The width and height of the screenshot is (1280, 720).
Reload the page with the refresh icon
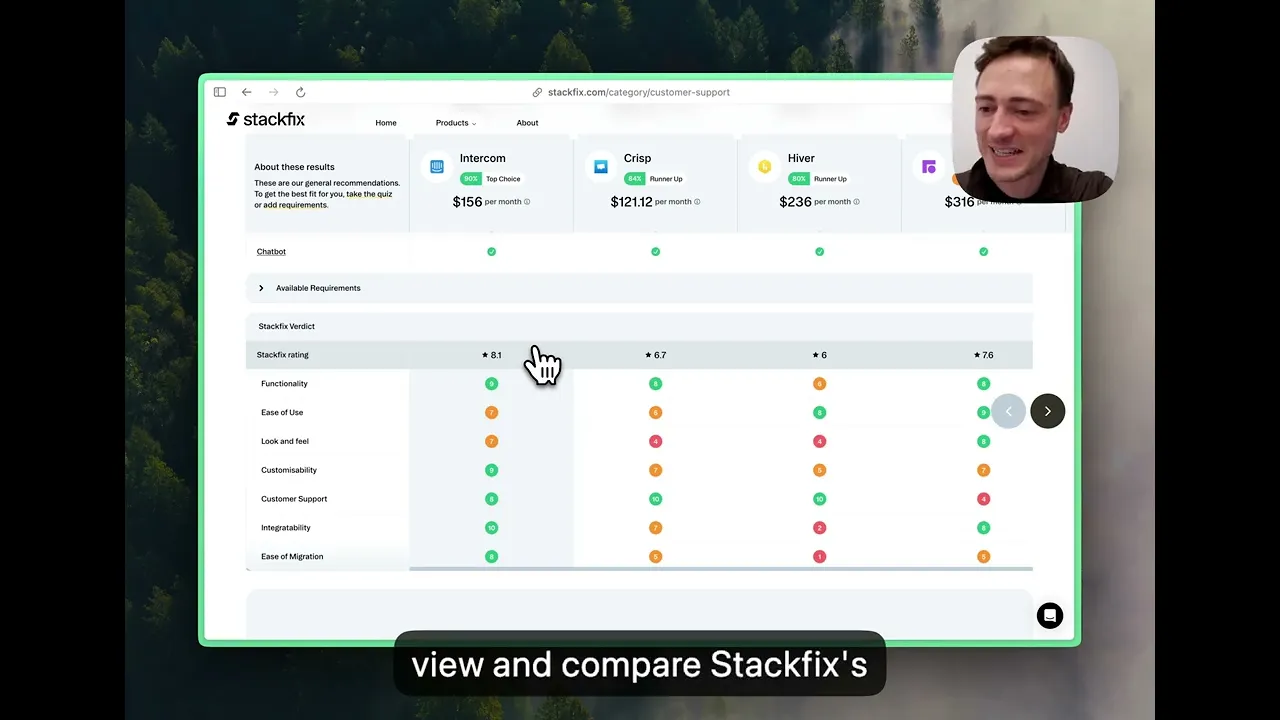[x=300, y=92]
